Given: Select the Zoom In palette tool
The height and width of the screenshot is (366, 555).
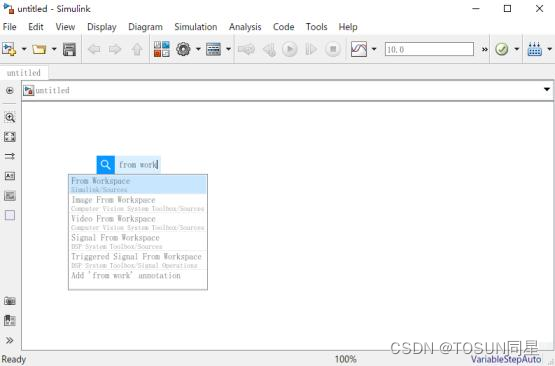Looking at the screenshot, I should tap(10, 117).
